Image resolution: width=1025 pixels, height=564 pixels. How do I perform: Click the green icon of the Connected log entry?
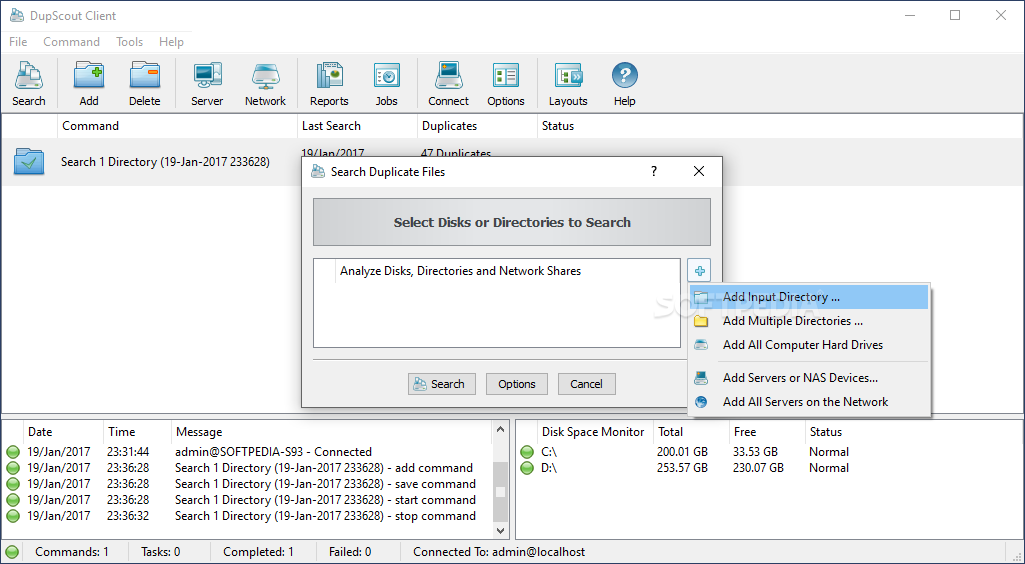13,452
